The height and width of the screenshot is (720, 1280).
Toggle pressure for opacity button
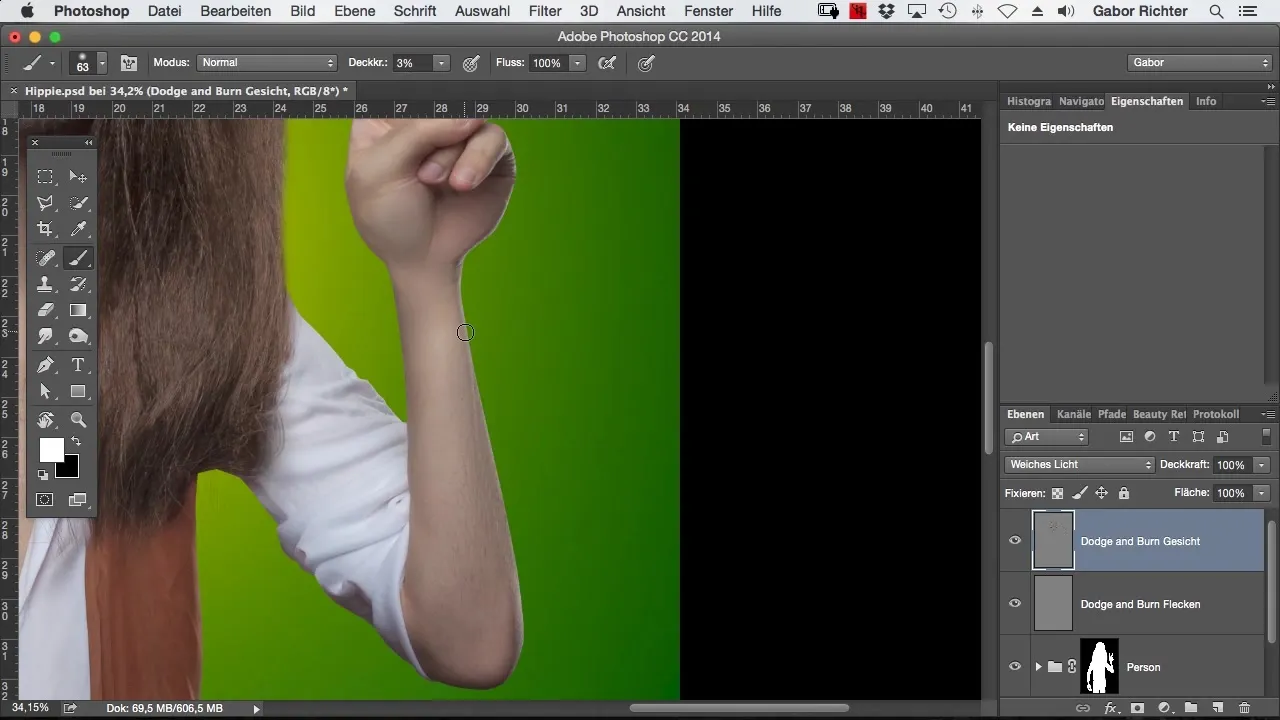pyautogui.click(x=471, y=63)
